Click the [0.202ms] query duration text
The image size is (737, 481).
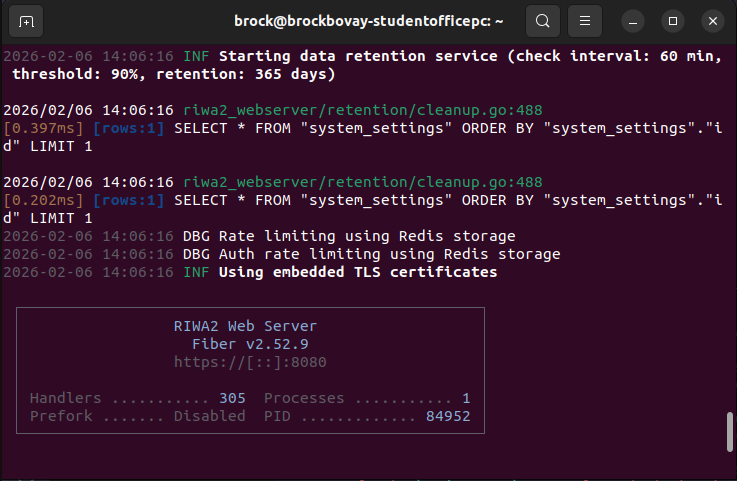click(x=43, y=200)
